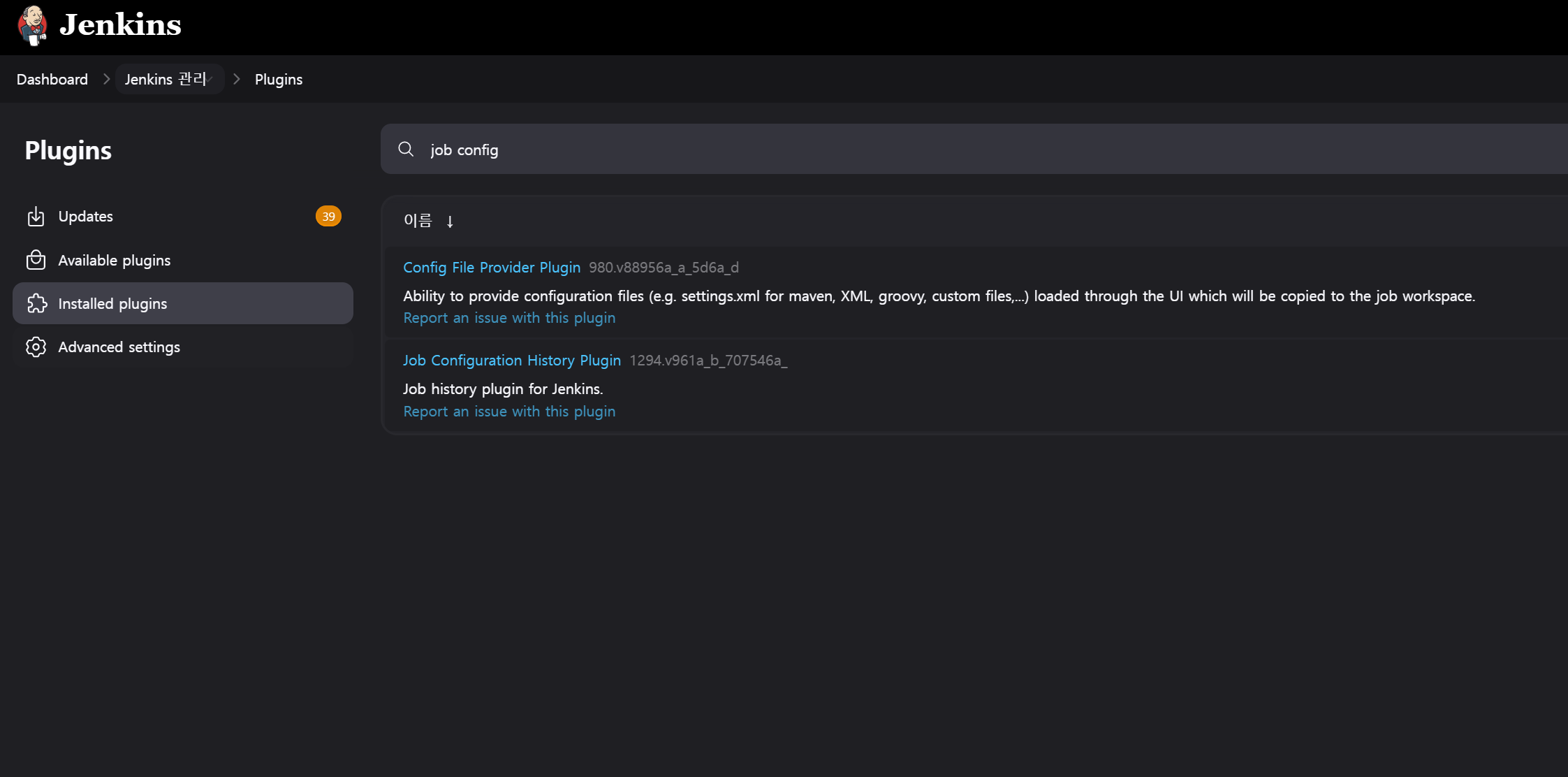Viewport: 1568px width, 777px height.
Task: Click the Available plugins shopping bag icon
Action: pyautogui.click(x=36, y=260)
